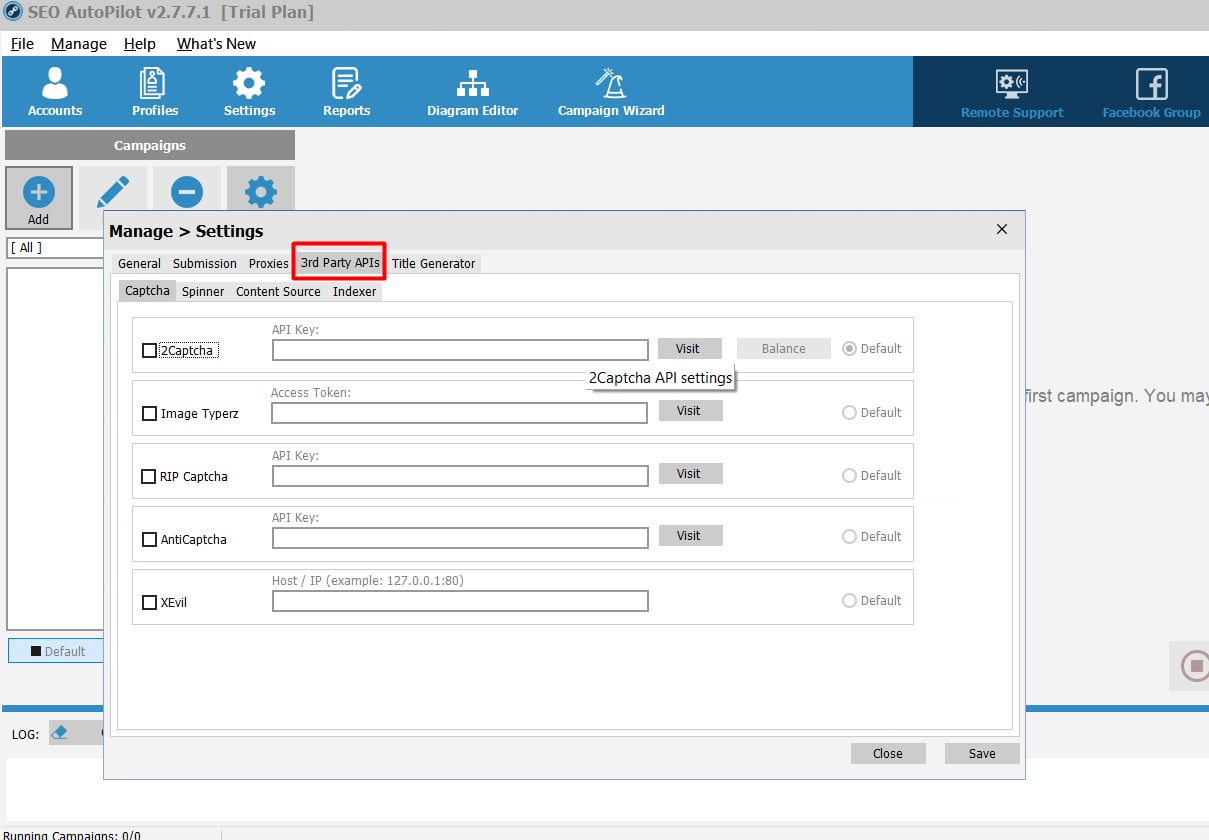Enable the 2Captcha checkbox
Image resolution: width=1209 pixels, height=840 pixels.
150,351
